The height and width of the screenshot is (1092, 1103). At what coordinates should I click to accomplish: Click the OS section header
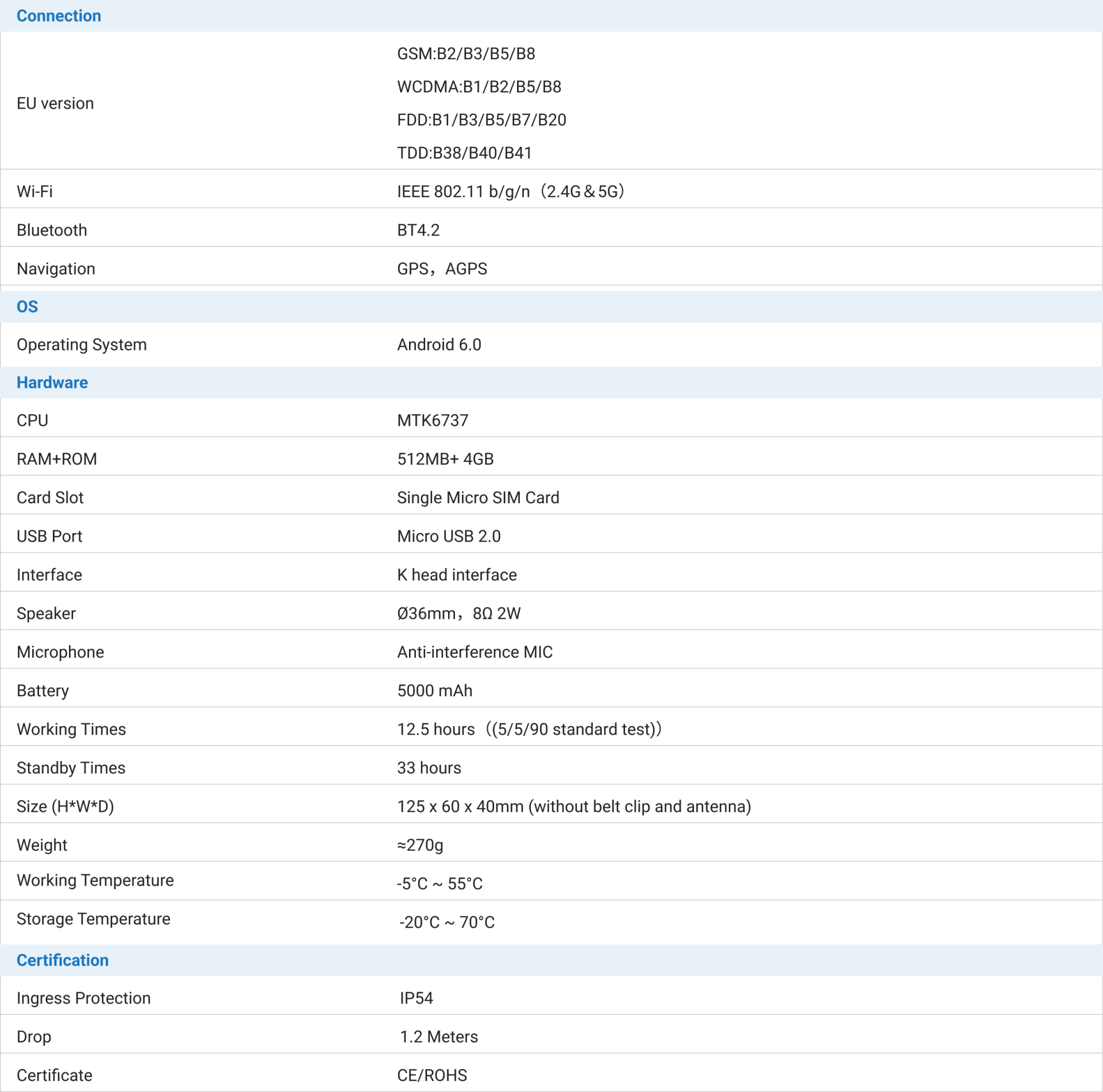point(27,307)
